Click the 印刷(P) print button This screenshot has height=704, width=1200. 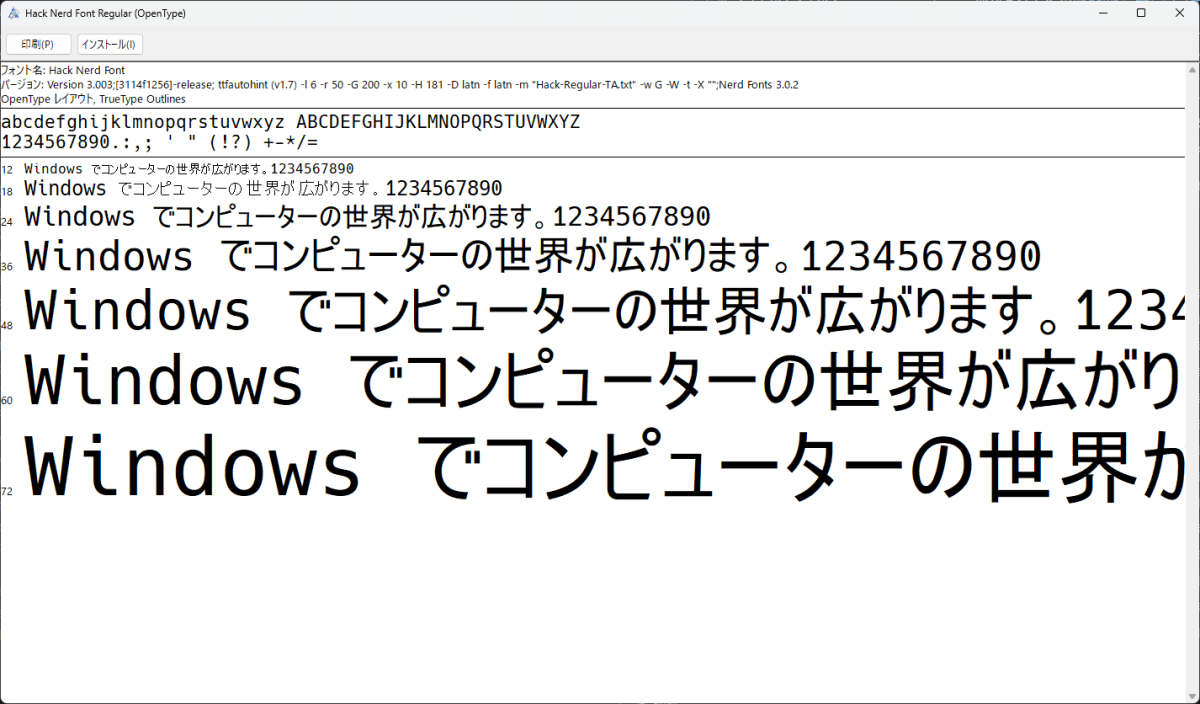[x=38, y=44]
